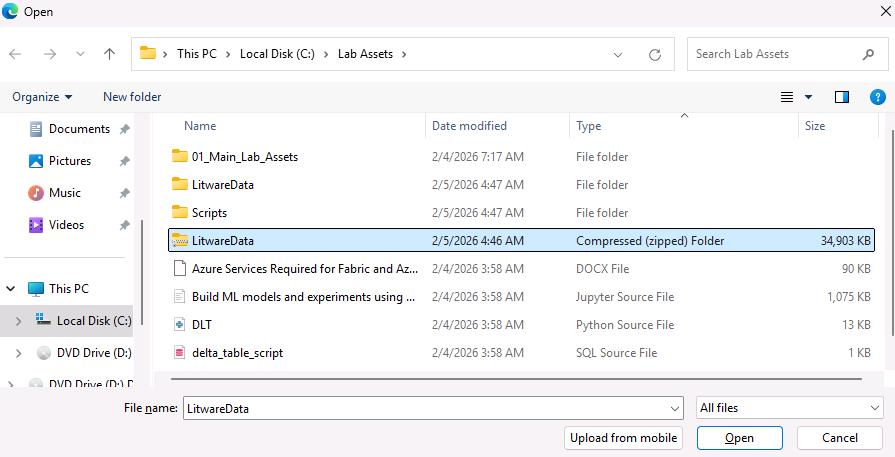Screen dimensions: 895x457
Task: Sort by the Type column
Action: (588, 126)
